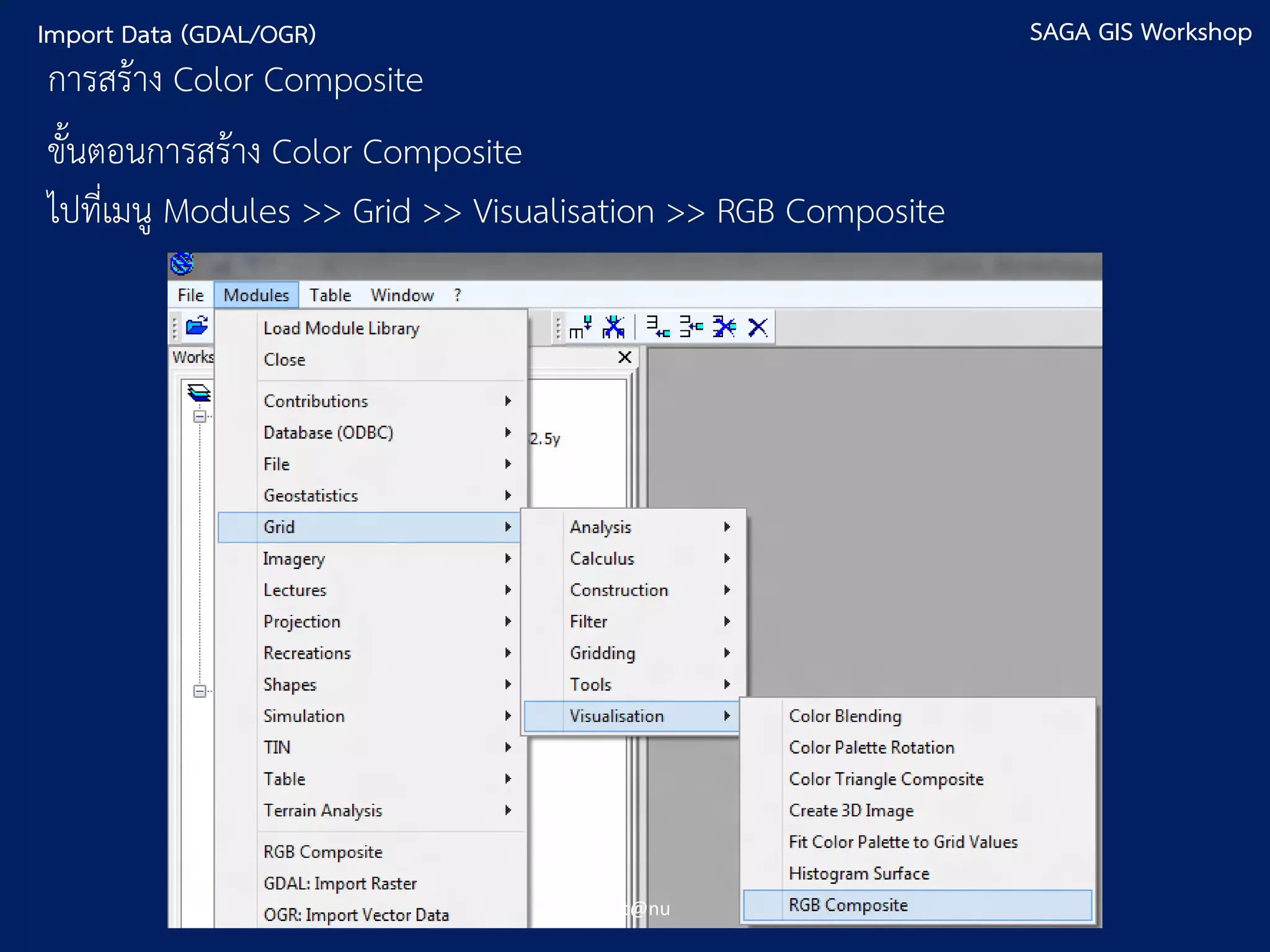This screenshot has height=952, width=1270.
Task: Click the first module toolbar icon with arrow
Action: [581, 327]
